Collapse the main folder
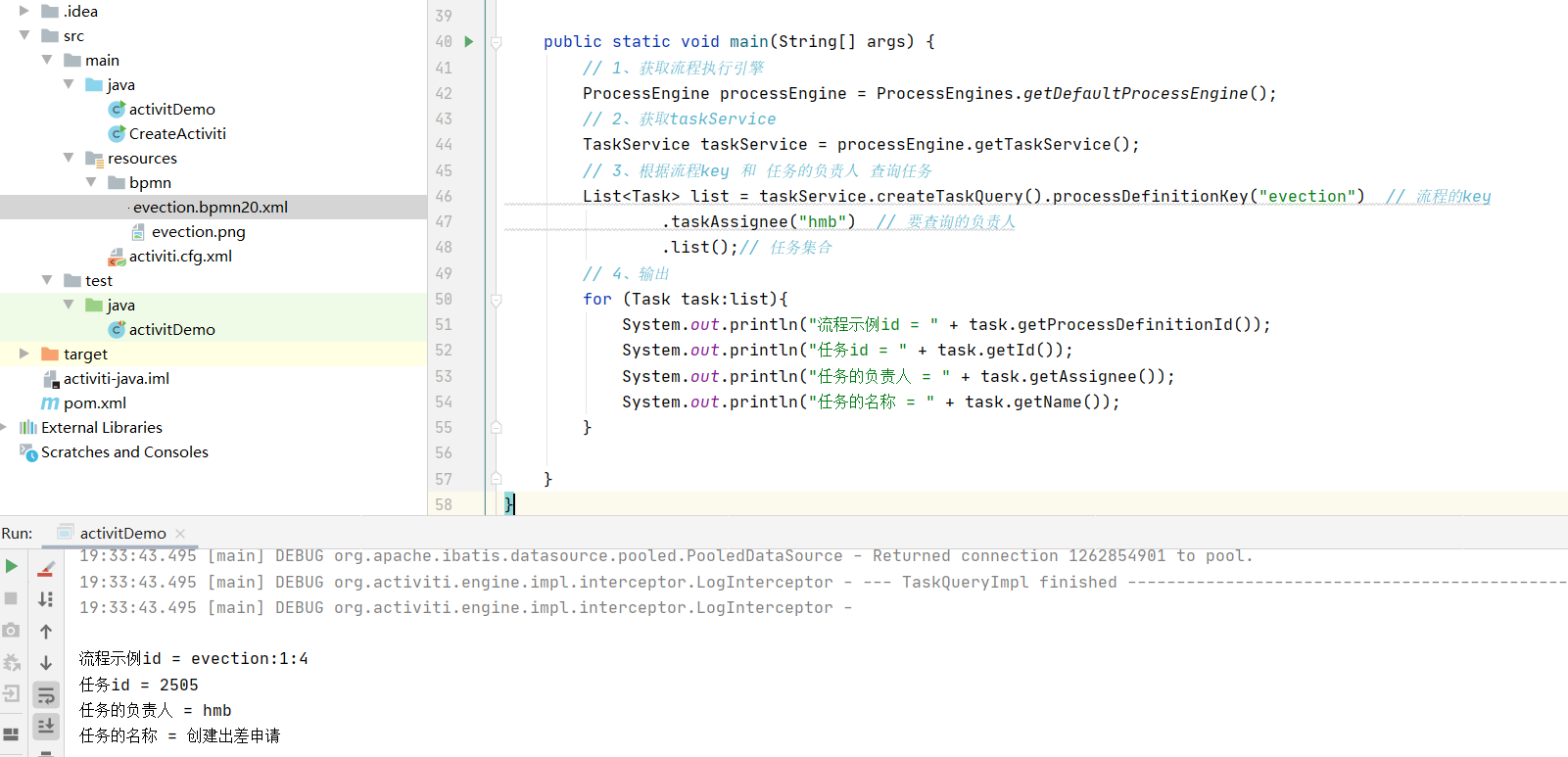The image size is (1568, 757). [47, 60]
